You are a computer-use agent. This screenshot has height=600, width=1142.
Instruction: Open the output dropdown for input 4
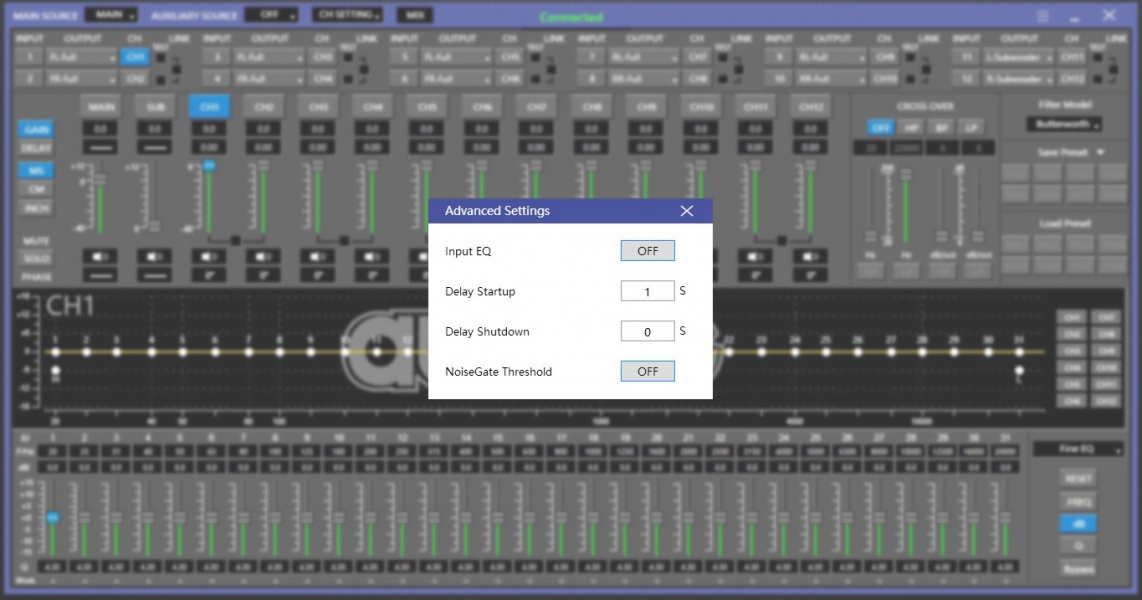point(269,78)
